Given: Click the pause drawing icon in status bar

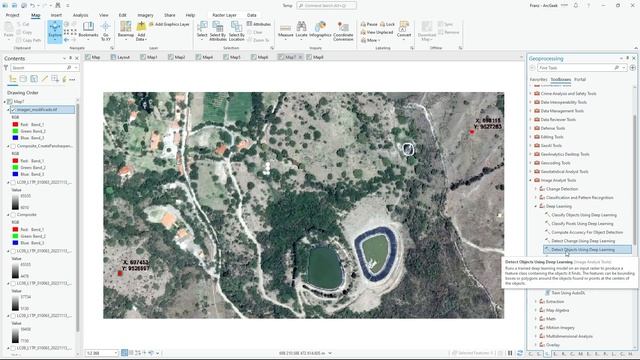Looking at the screenshot, I should [x=510, y=353].
